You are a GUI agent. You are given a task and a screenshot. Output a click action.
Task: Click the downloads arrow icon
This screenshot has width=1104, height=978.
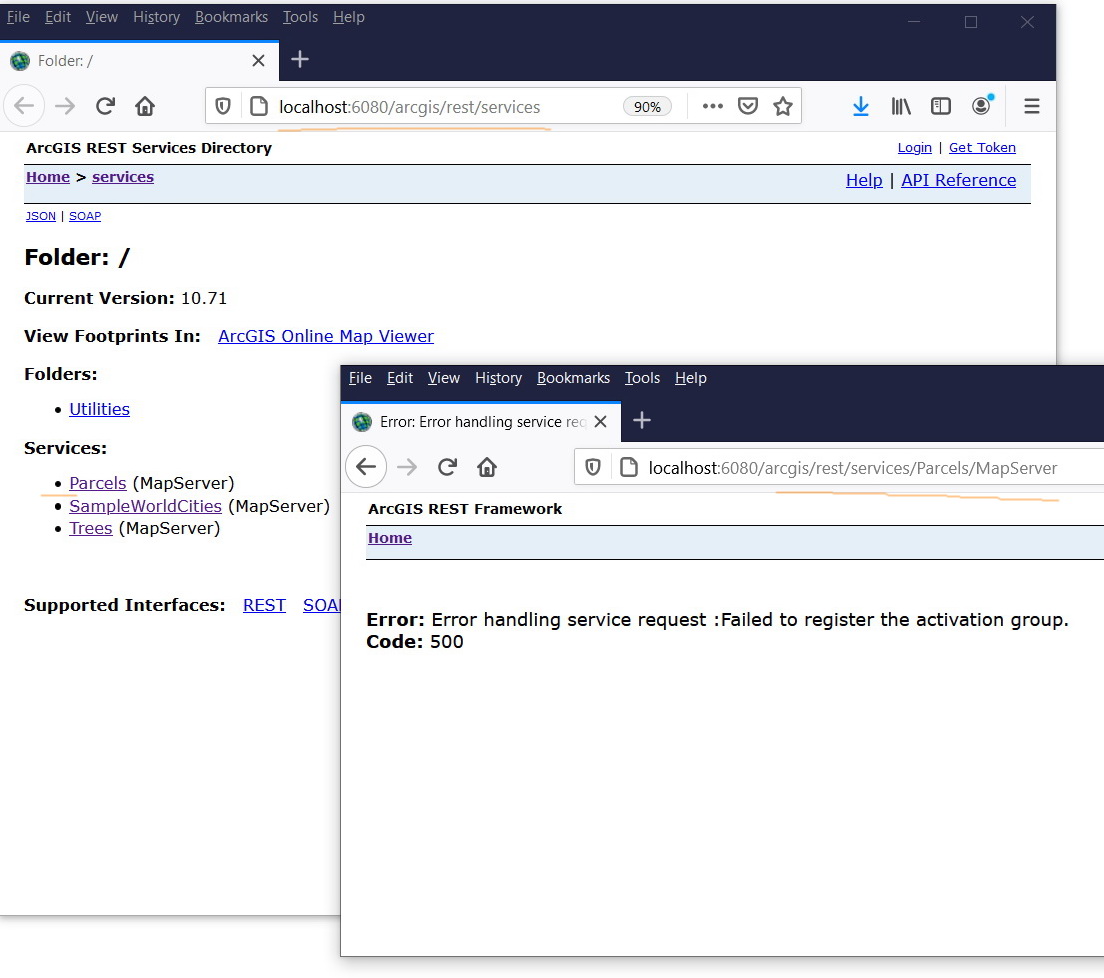[x=860, y=106]
